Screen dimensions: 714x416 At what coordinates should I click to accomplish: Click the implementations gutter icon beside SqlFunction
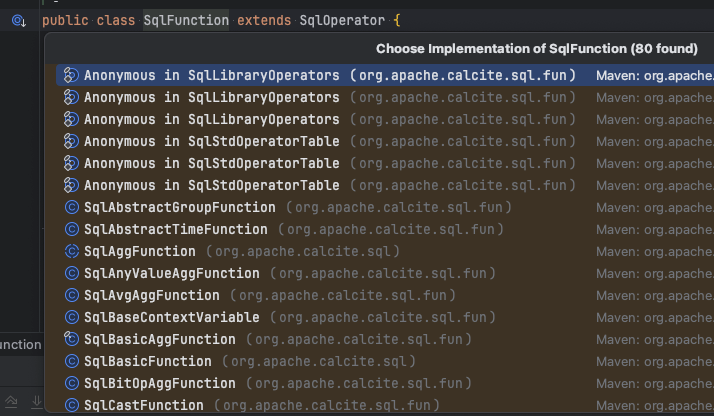pyautogui.click(x=19, y=20)
